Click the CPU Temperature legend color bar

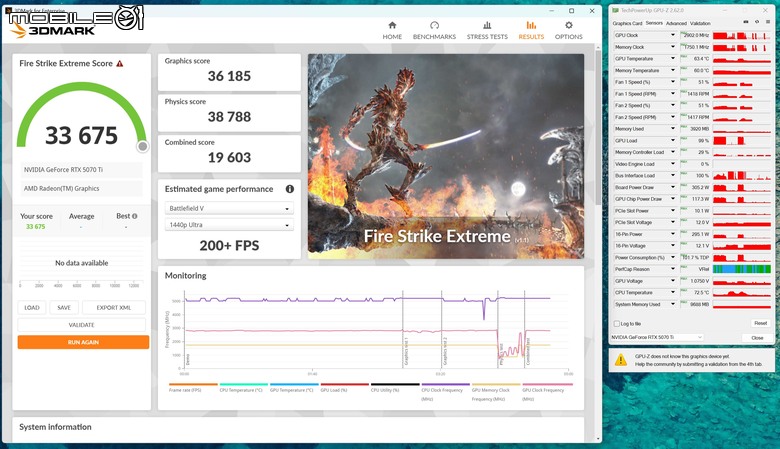tap(244, 384)
